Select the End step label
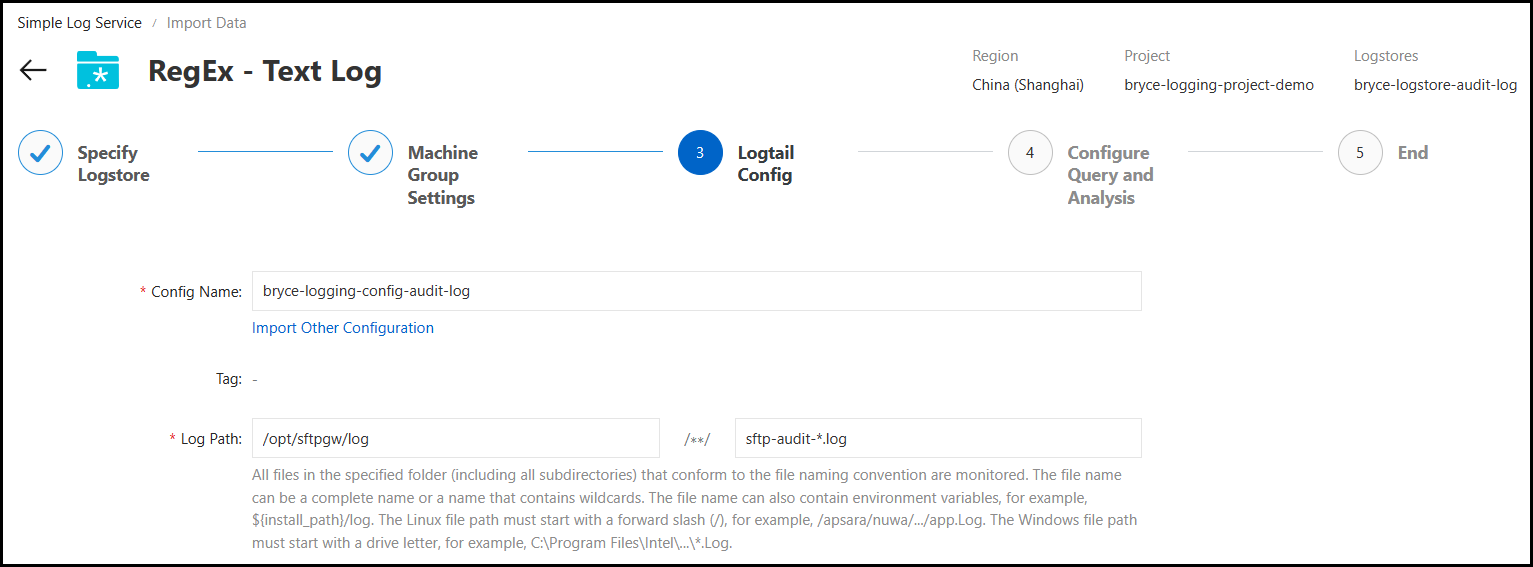The image size is (1533, 567). click(x=1412, y=153)
